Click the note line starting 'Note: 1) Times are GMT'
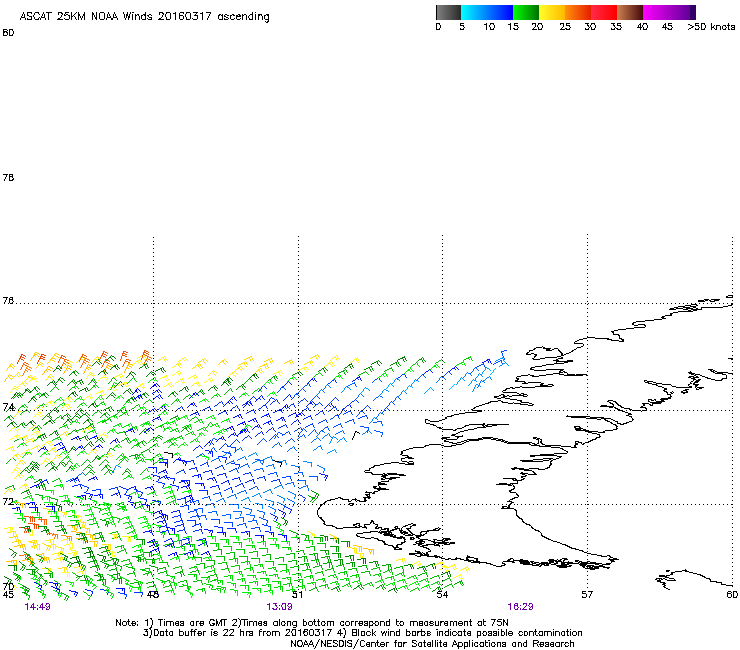 coord(312,623)
